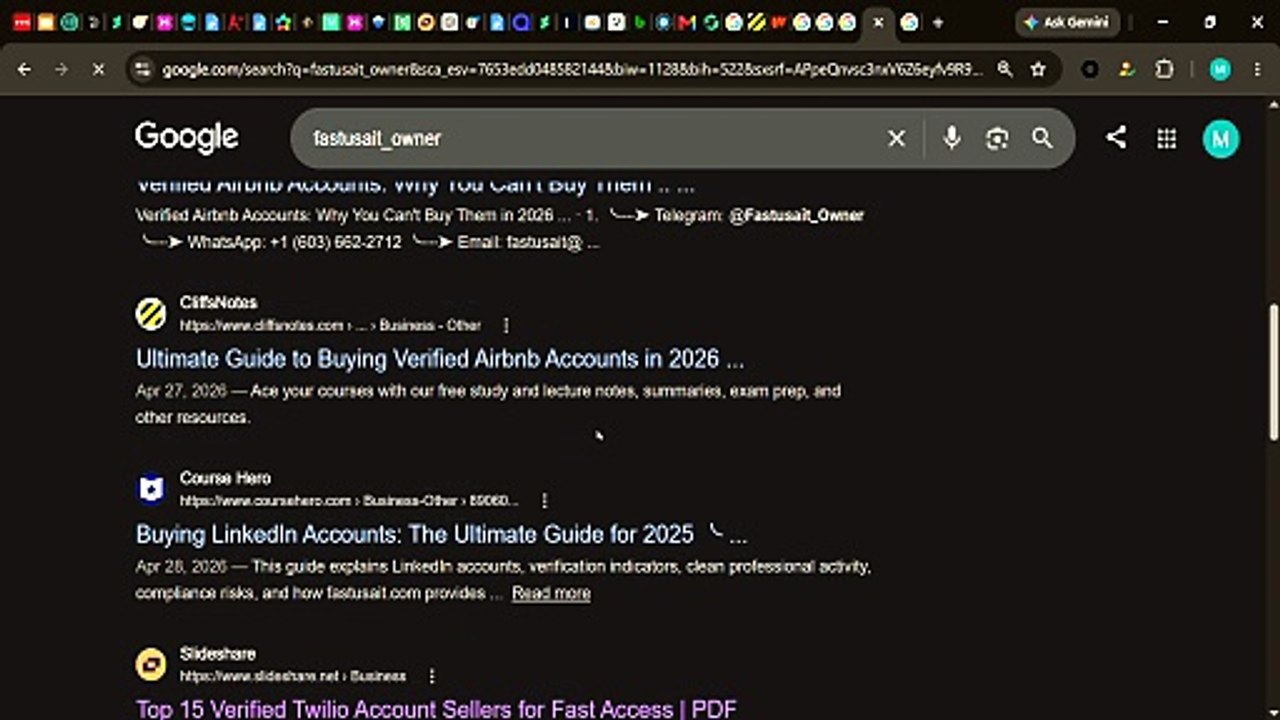Open 'Ultimate Guide to Buying Verified Airbnb Accounts' result
The image size is (1280, 720).
[440, 359]
